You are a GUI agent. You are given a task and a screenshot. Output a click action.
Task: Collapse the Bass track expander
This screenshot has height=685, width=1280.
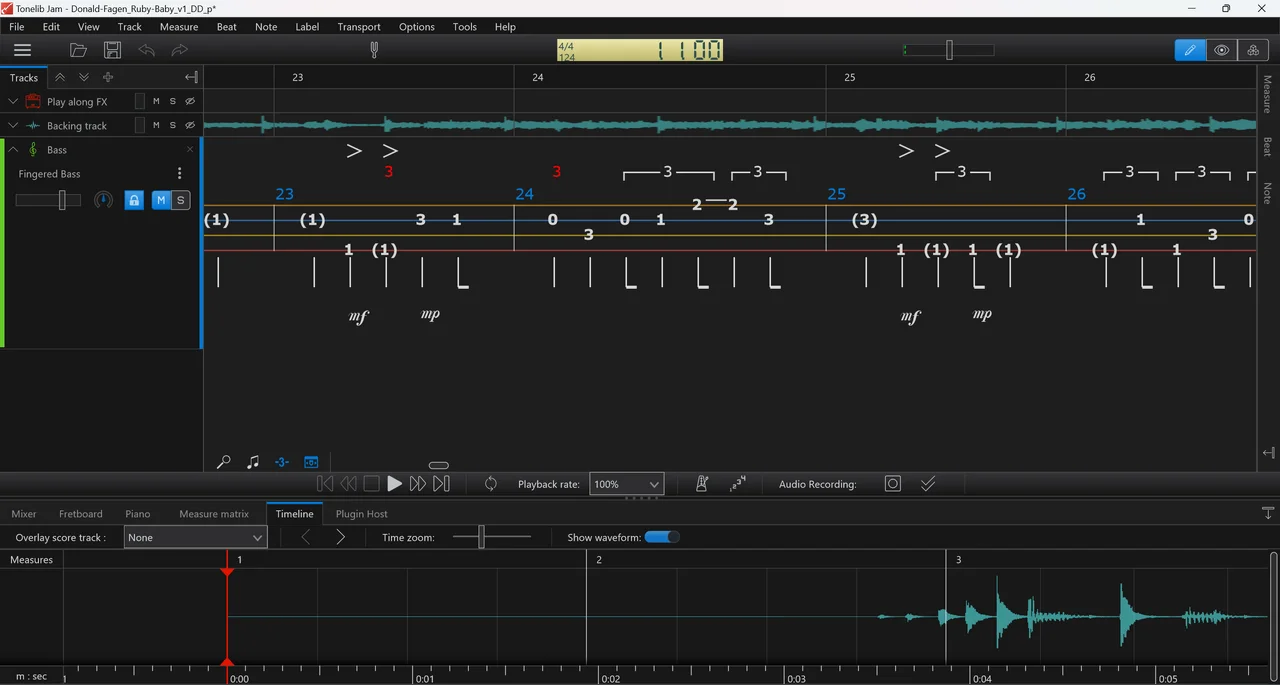click(x=14, y=150)
